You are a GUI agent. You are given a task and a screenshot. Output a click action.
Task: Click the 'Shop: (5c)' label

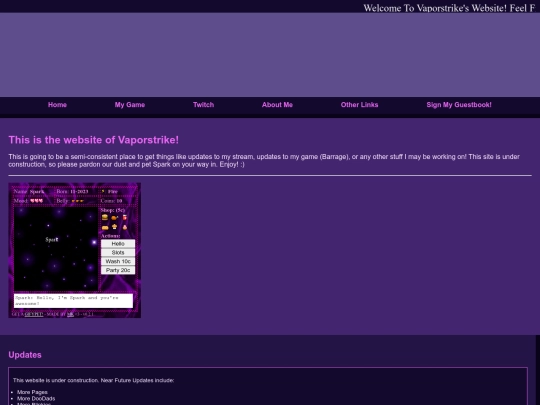(x=113, y=210)
